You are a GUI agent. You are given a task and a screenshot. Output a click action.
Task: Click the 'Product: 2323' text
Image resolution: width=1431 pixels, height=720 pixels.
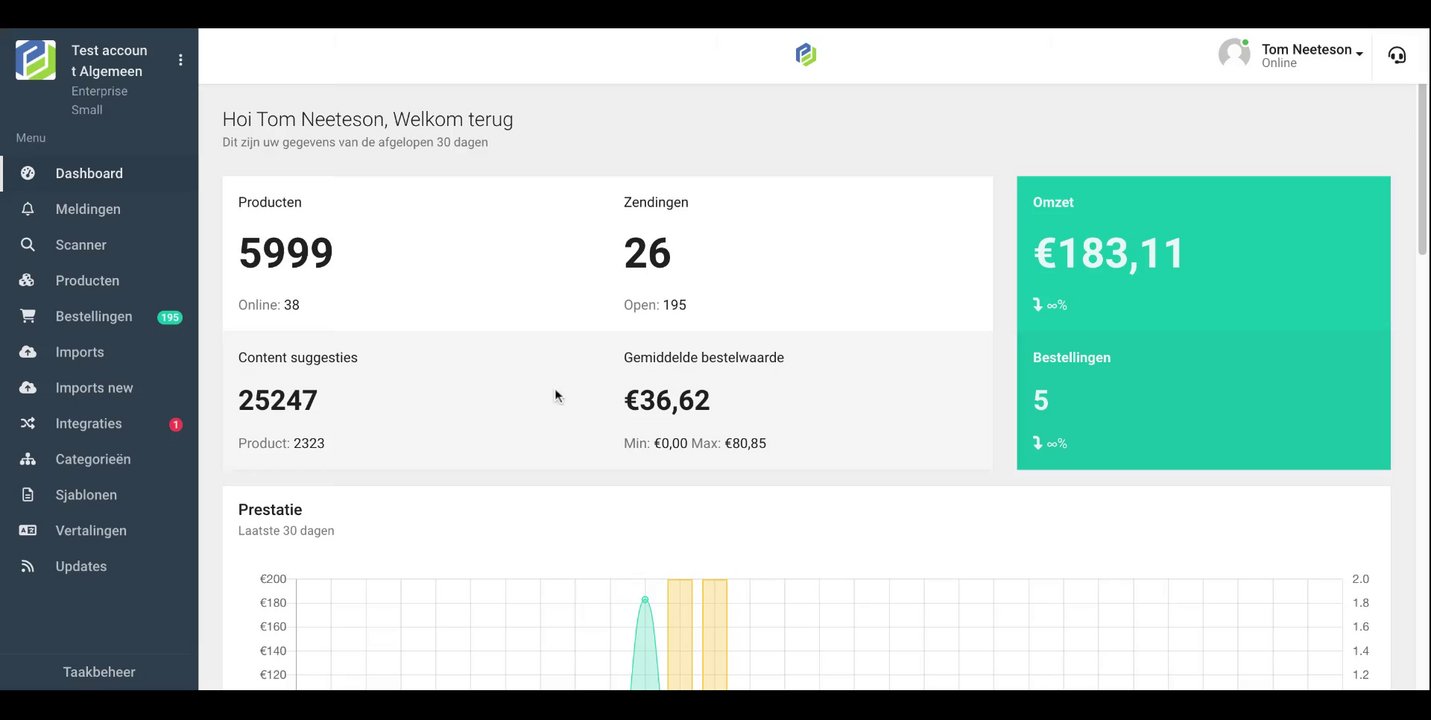click(x=281, y=443)
